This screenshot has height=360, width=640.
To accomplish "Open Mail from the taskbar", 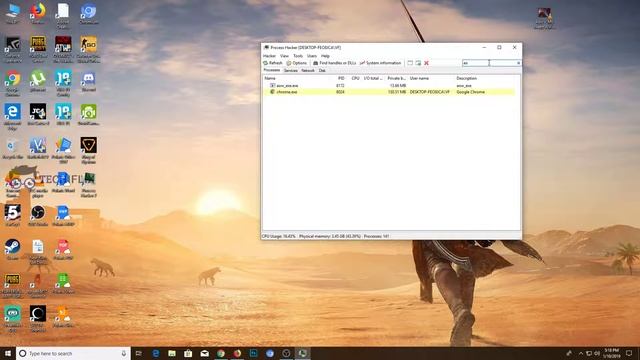I will tap(204, 353).
